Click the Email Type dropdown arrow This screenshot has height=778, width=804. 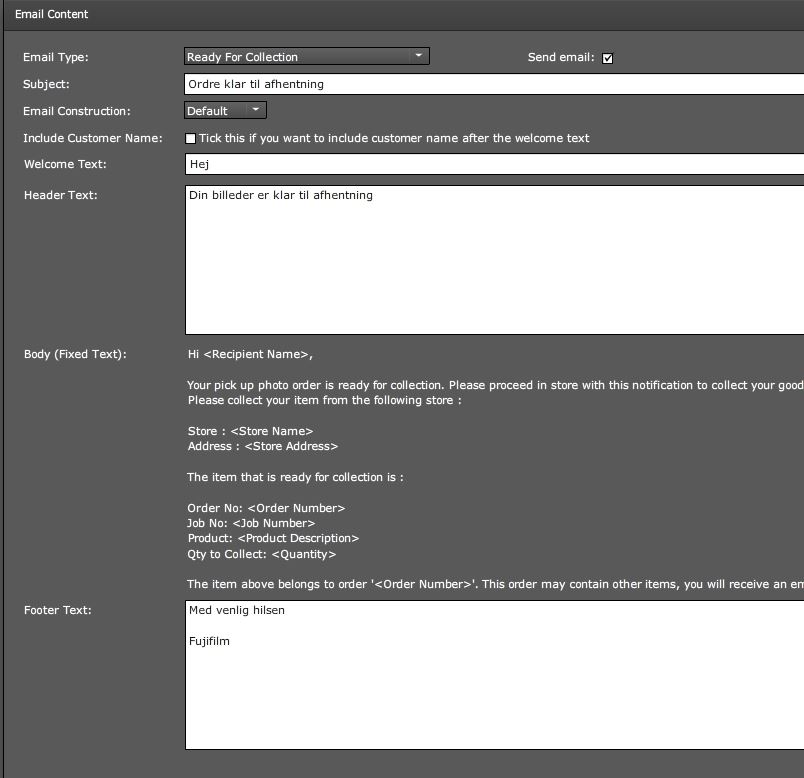click(418, 55)
